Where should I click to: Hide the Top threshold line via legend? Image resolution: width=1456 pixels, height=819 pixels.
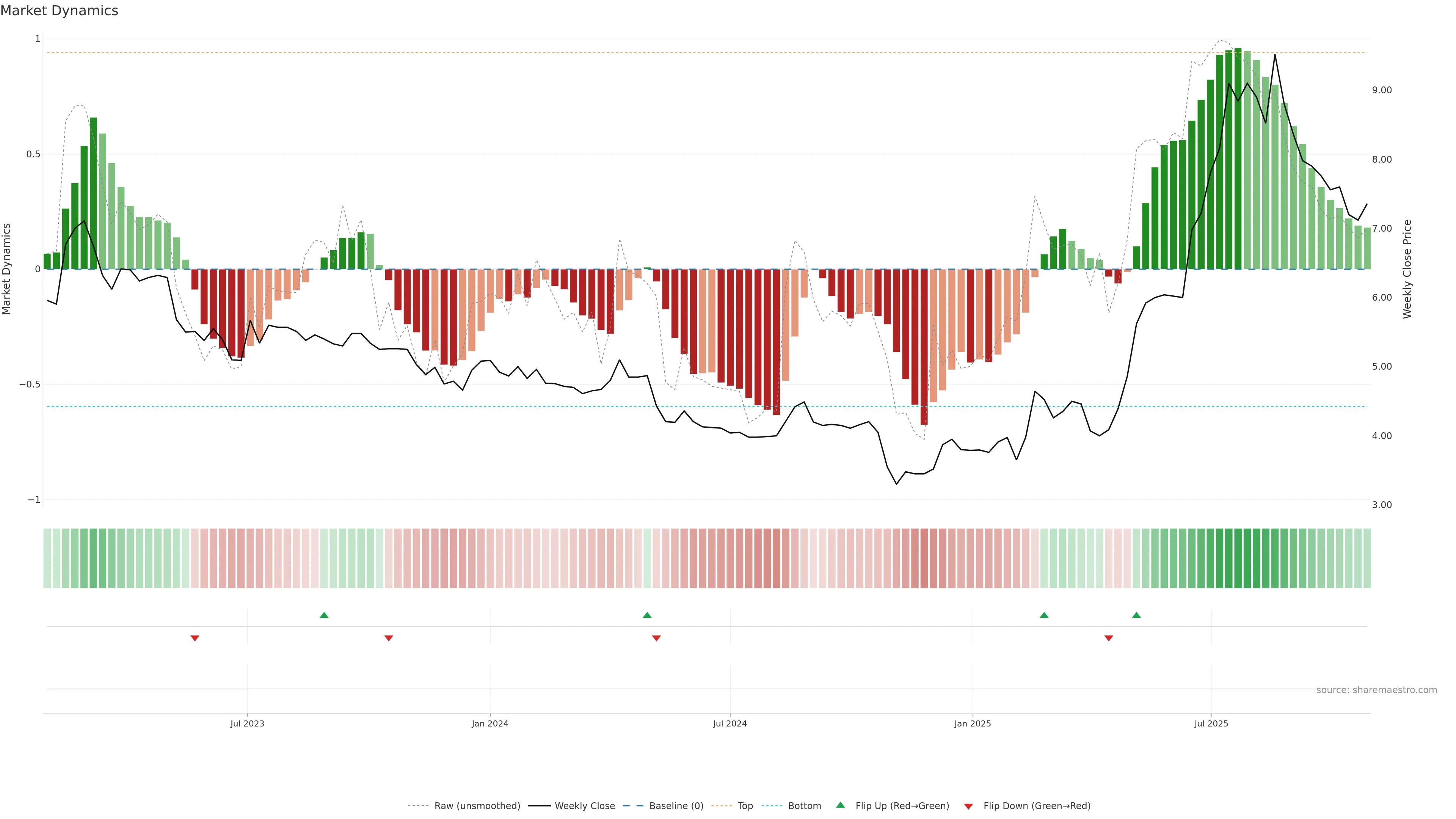pyautogui.click(x=745, y=806)
